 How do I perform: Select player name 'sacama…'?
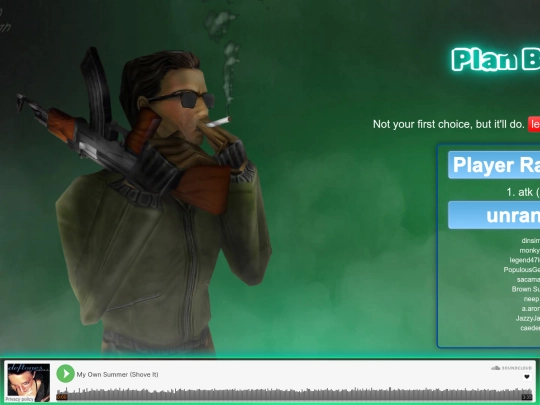coord(528,279)
